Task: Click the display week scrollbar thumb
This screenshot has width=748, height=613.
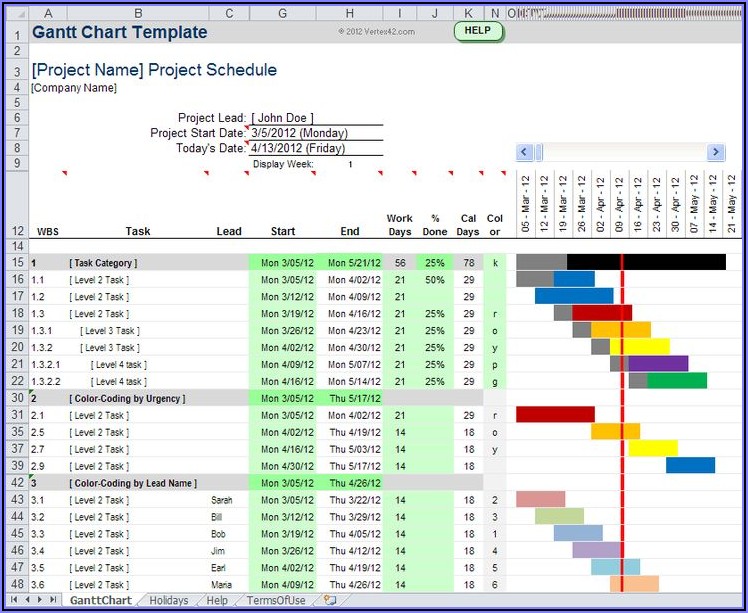Action: point(540,152)
